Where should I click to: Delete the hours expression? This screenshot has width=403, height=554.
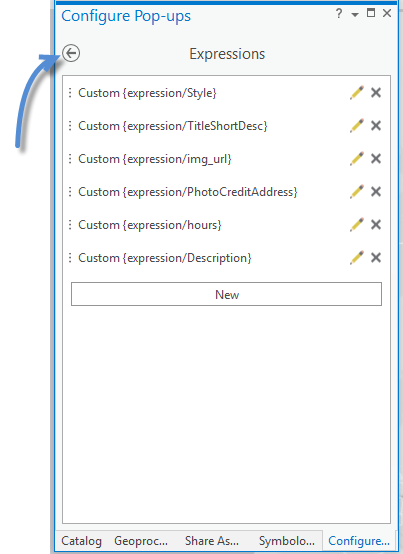tap(376, 225)
